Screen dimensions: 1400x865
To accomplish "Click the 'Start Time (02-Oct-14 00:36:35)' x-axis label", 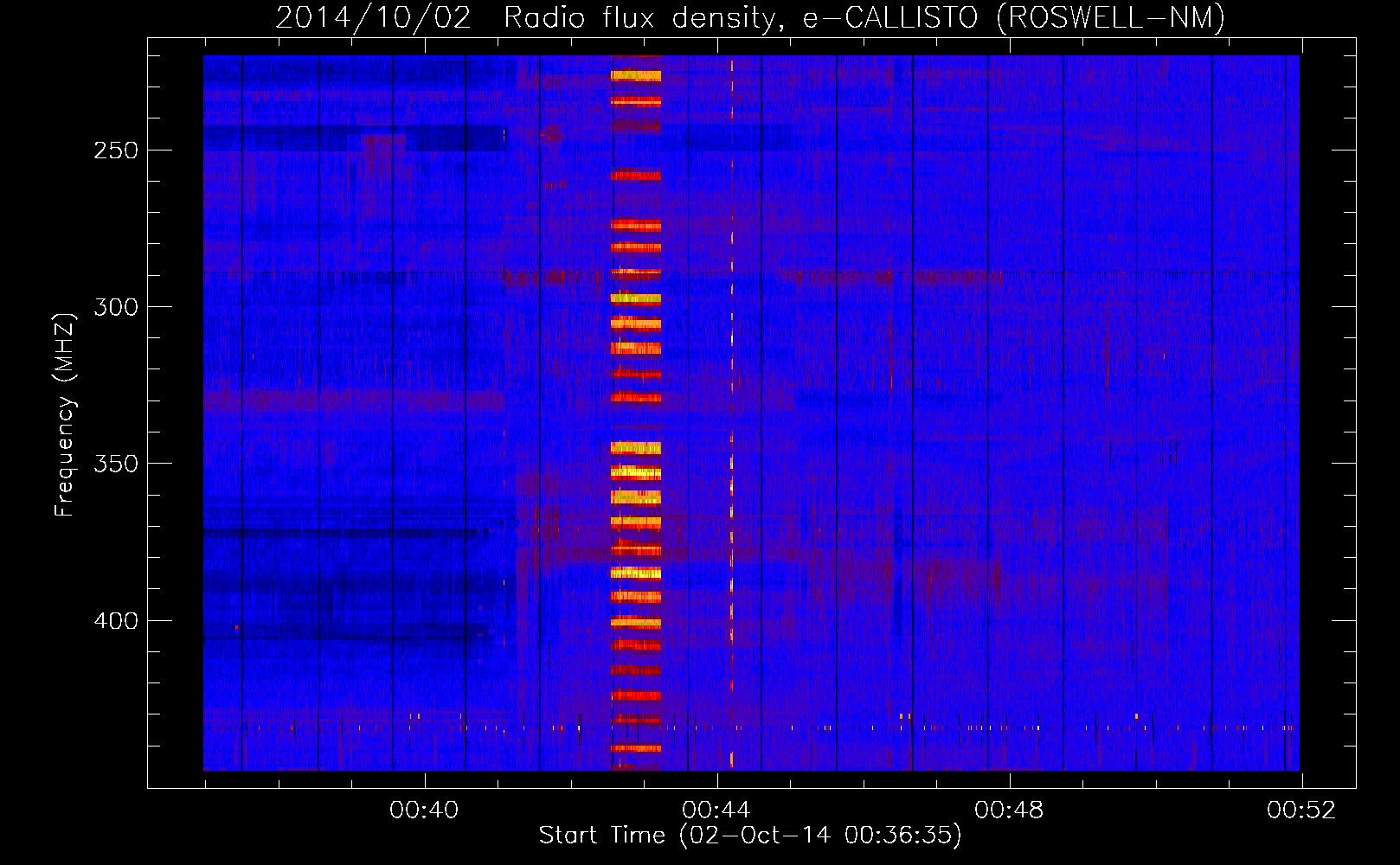I will tap(750, 836).
